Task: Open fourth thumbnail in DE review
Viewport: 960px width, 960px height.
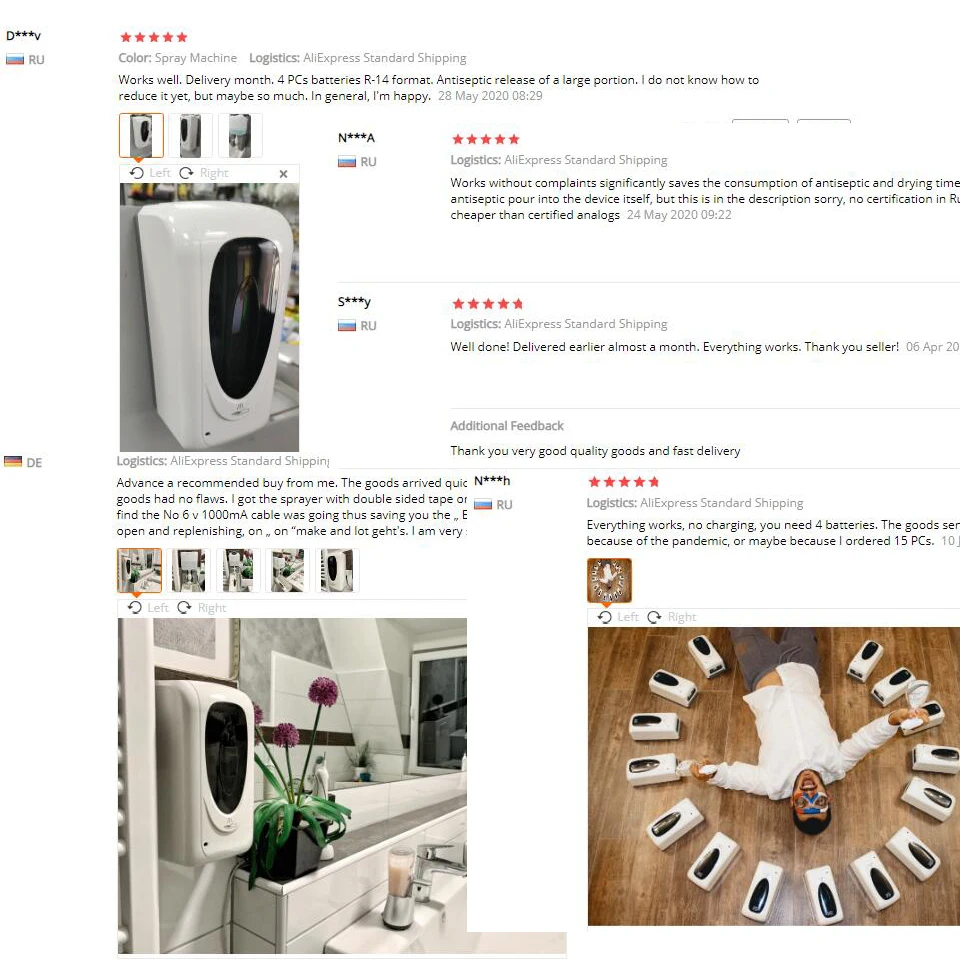Action: pos(287,570)
